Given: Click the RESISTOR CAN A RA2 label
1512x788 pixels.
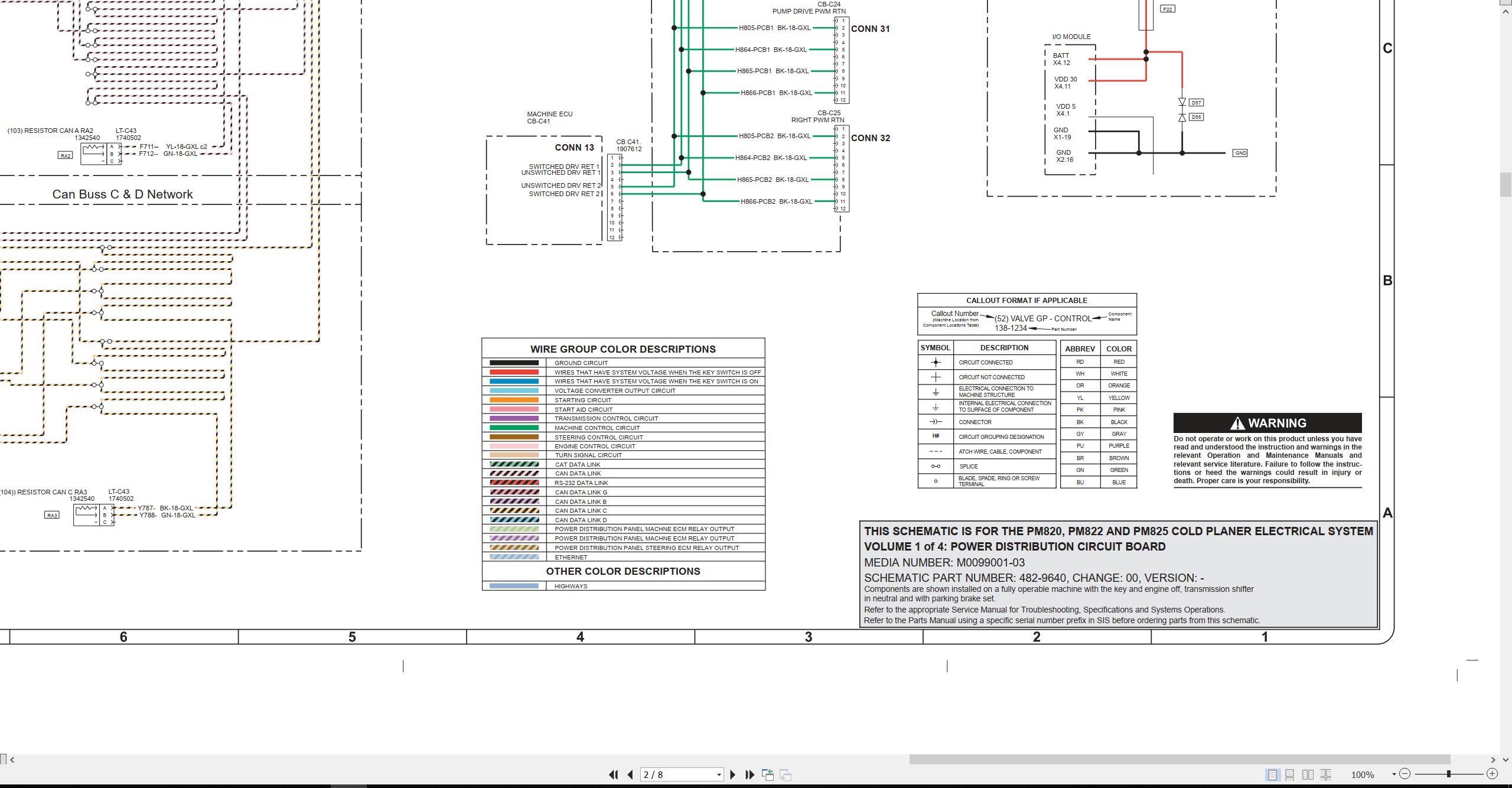Looking at the screenshot, I should point(50,131).
